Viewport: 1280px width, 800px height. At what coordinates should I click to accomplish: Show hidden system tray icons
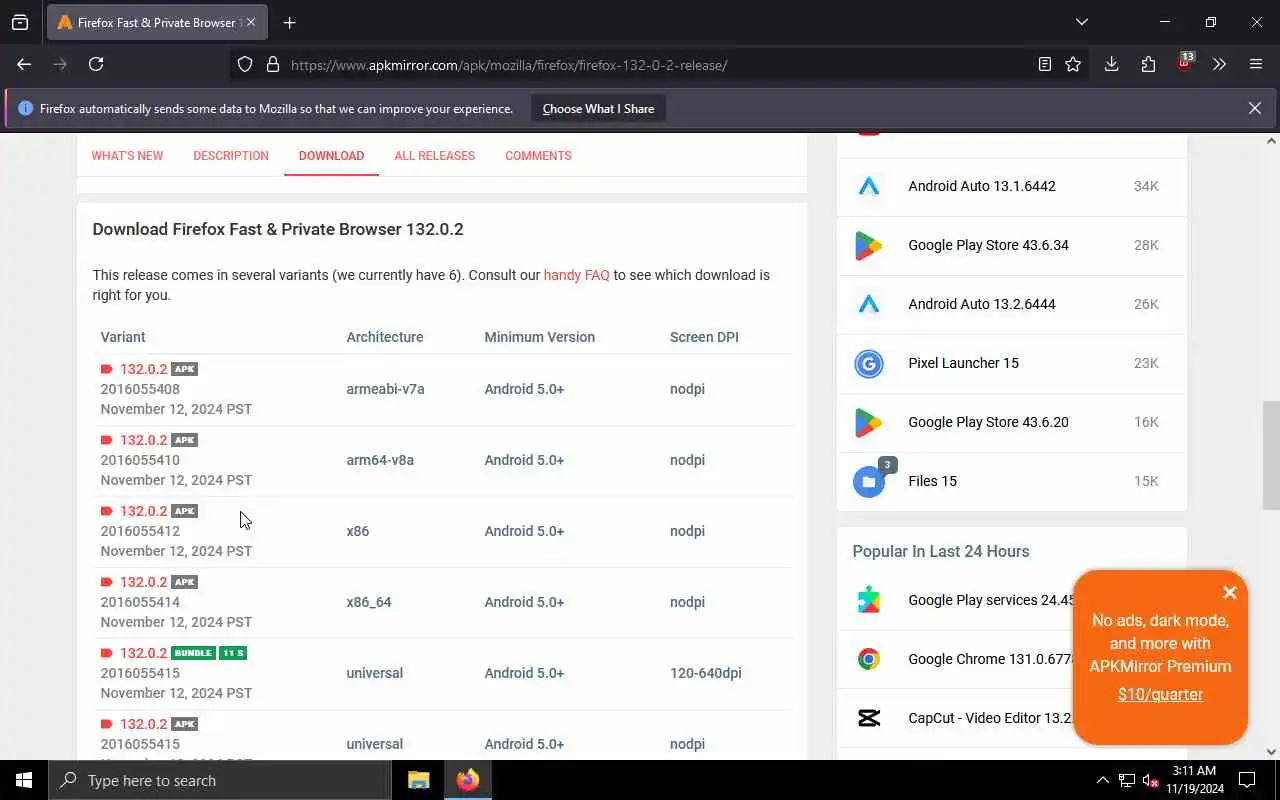(1102, 780)
